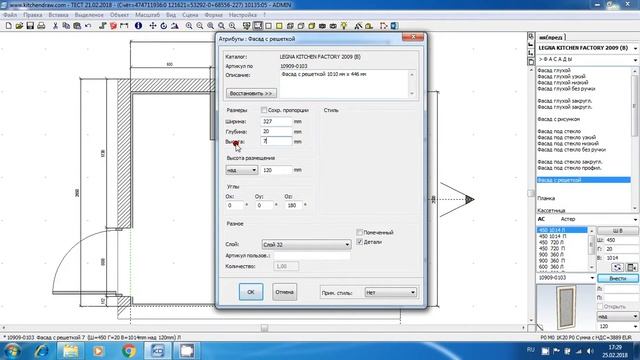The image size is (640, 360).
Task: Open the 'ФАСАДЫ' section dropdown
Action: tap(587, 60)
